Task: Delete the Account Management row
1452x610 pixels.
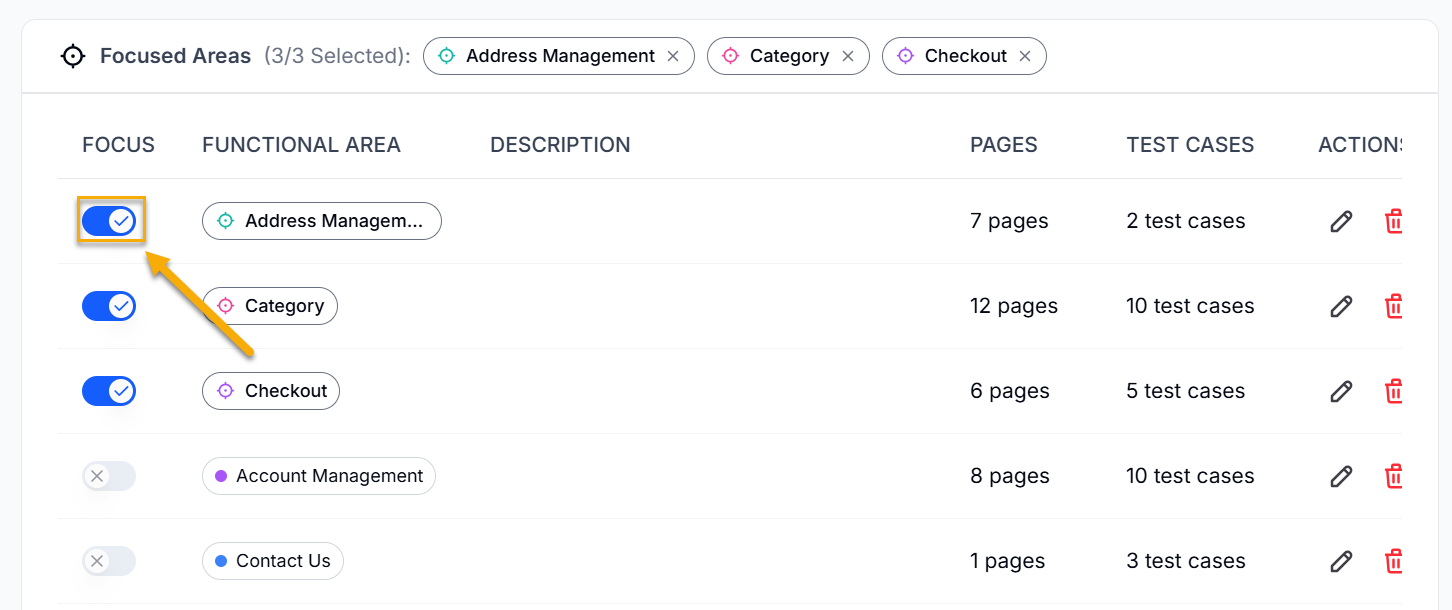Action: click(x=1393, y=476)
